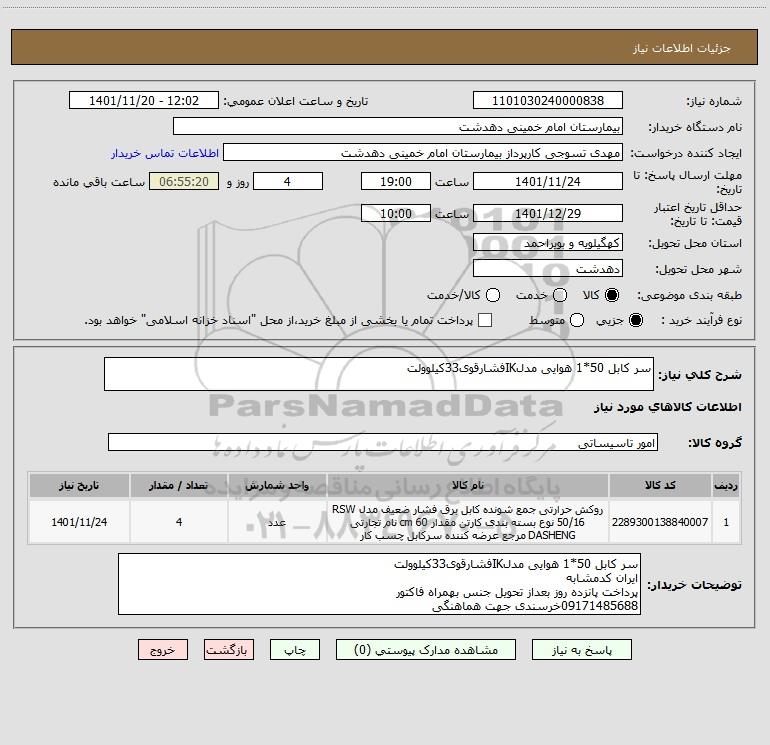Click the تعداد / مقدار column header
770x745 pixels.
pos(179,485)
